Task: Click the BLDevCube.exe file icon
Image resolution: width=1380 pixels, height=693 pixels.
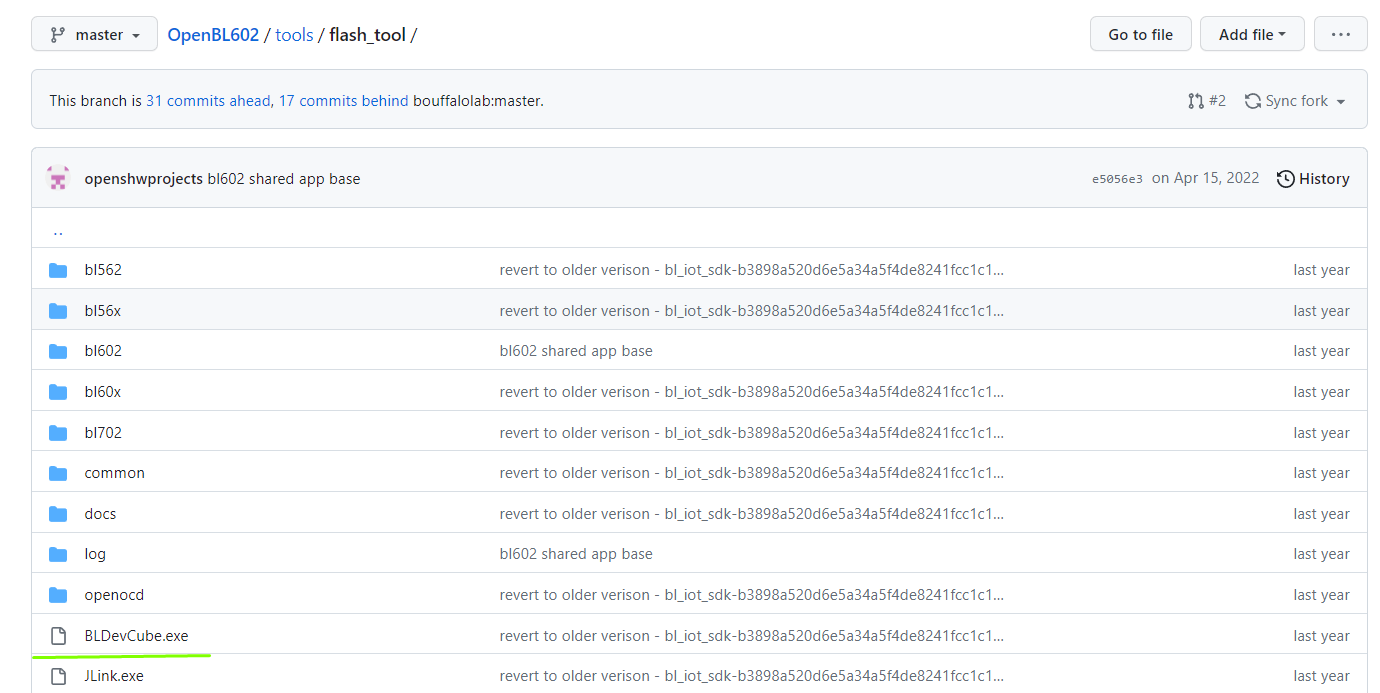Action: [x=58, y=636]
